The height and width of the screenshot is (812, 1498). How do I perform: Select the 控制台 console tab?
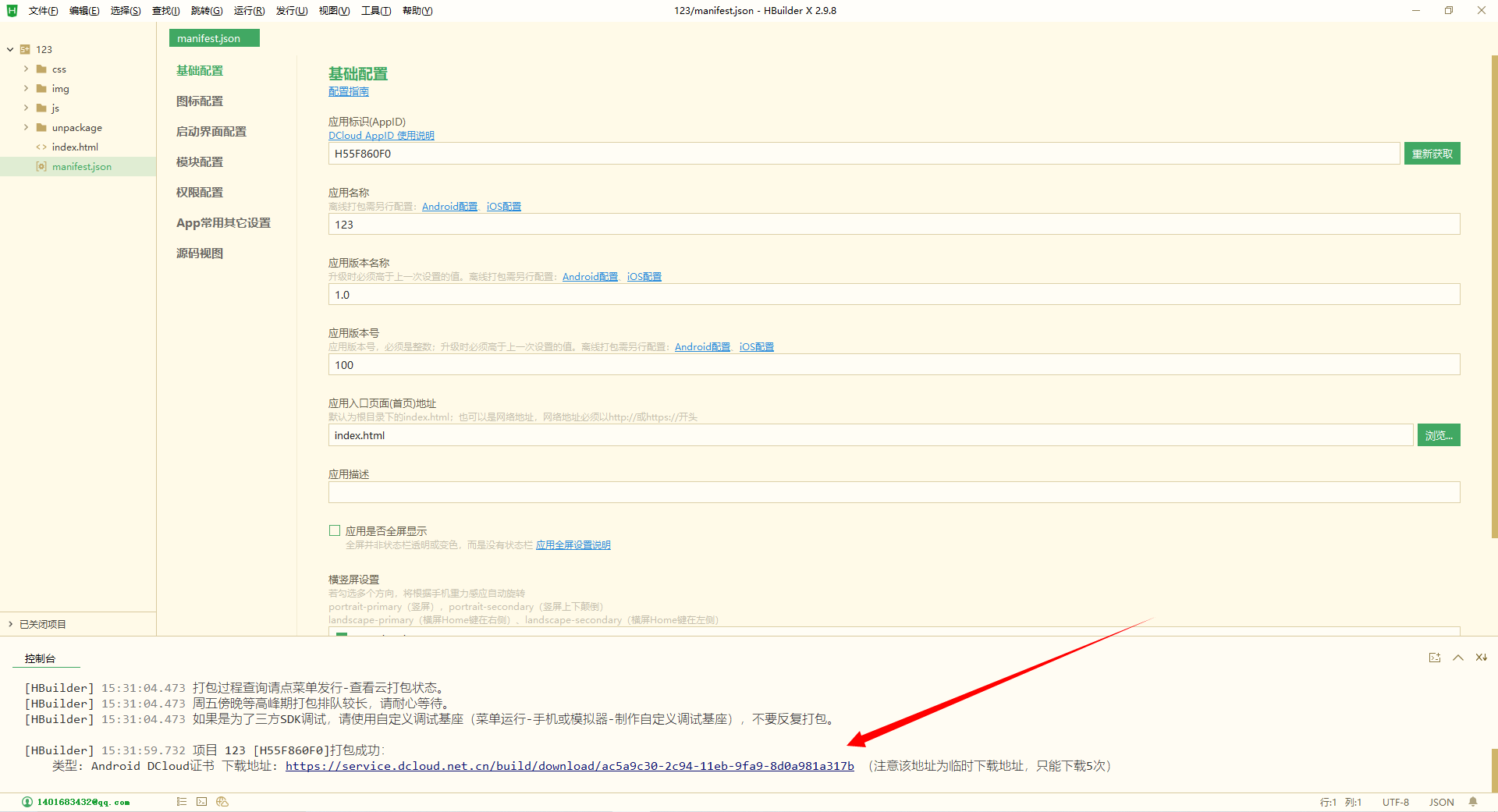pyautogui.click(x=40, y=658)
